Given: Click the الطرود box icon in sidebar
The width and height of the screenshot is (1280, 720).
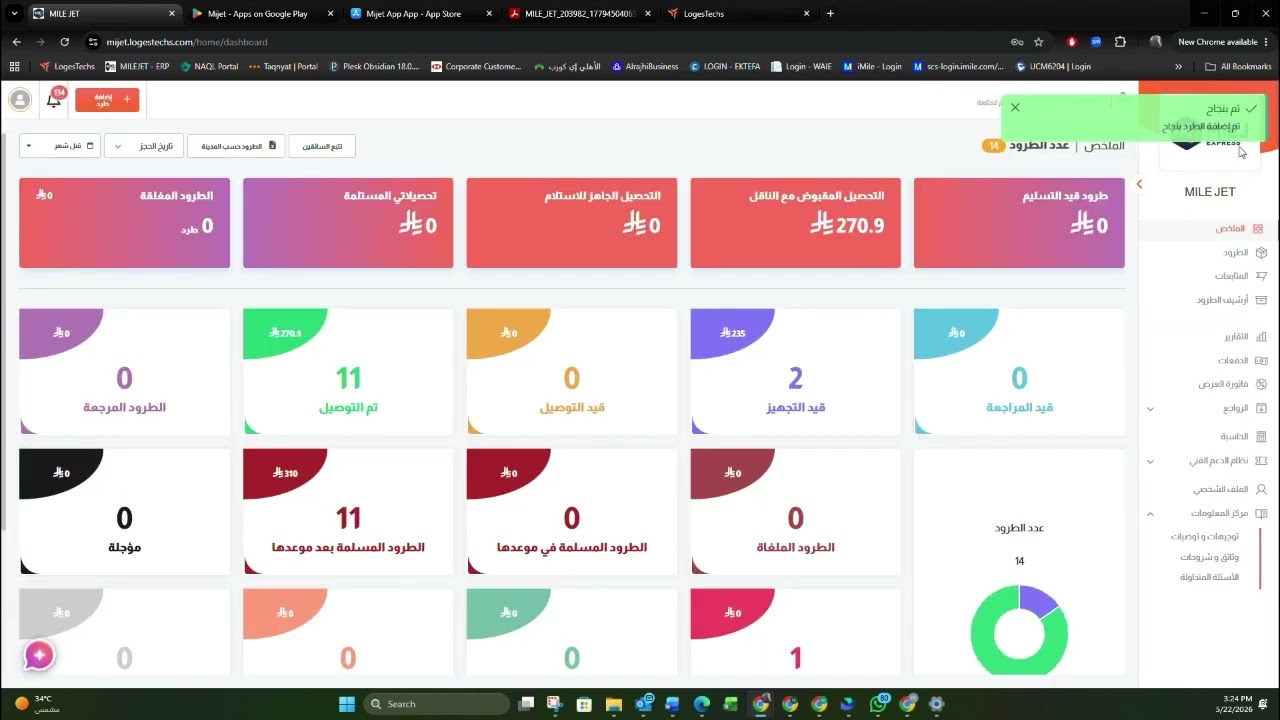Looking at the screenshot, I should click(1261, 253).
